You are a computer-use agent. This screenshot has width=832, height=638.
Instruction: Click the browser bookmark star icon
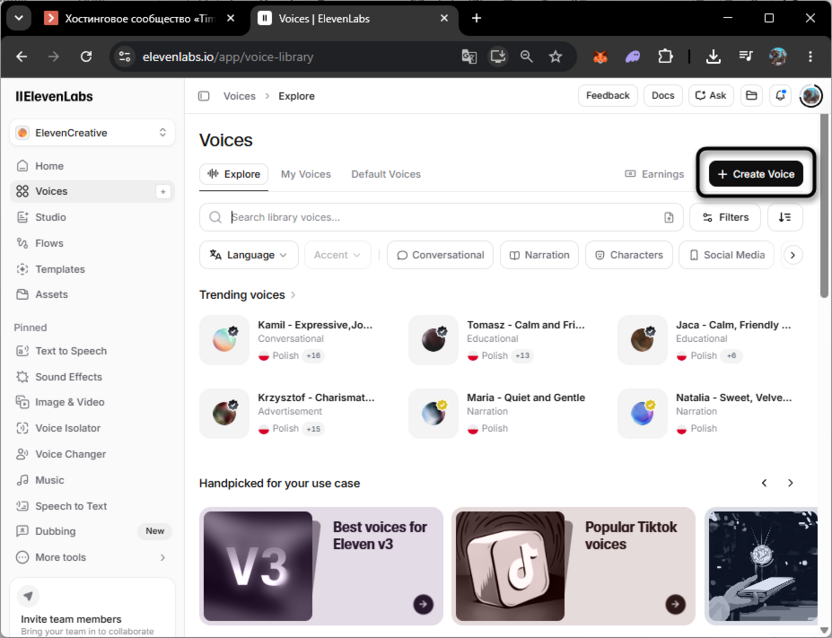pos(555,56)
